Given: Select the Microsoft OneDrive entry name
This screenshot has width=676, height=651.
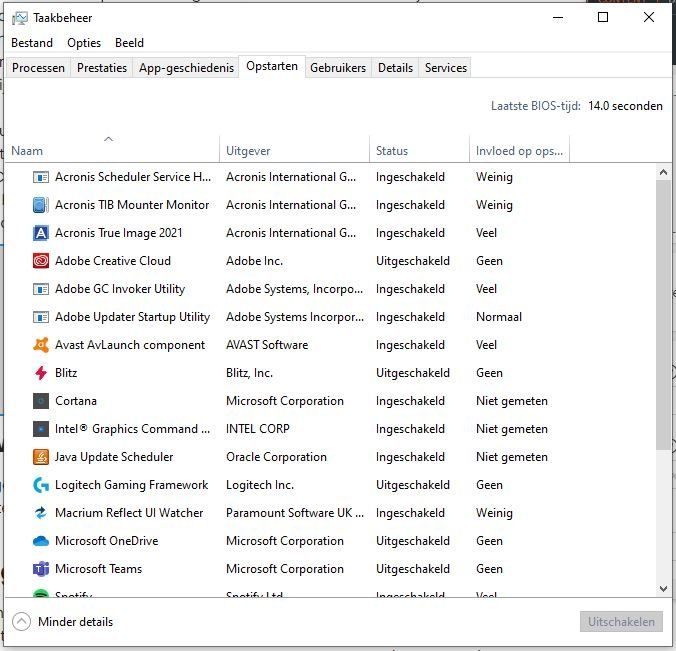Looking at the screenshot, I should (106, 541).
